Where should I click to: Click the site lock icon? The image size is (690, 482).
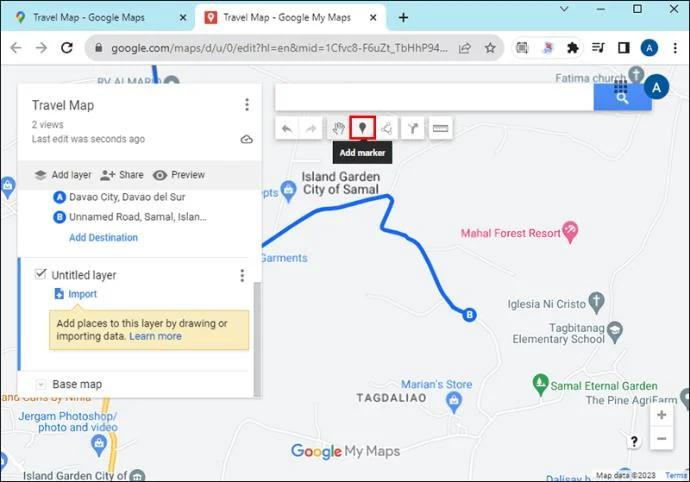(99, 48)
